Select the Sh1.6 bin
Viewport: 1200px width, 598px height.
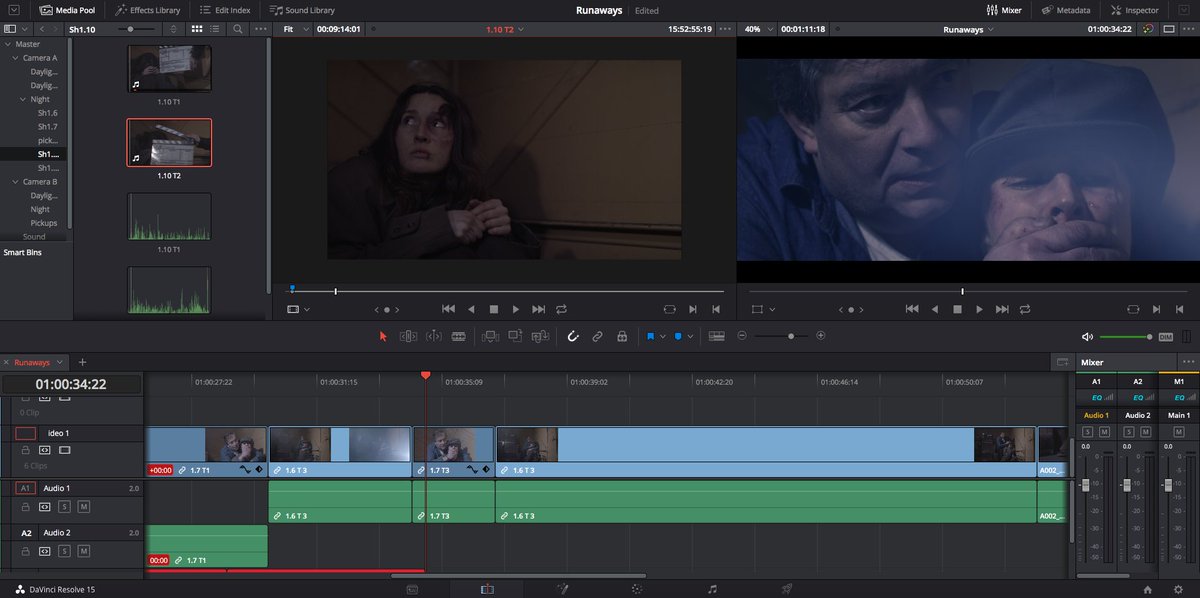(x=47, y=113)
